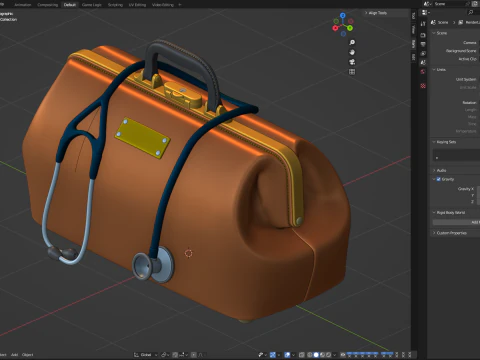Viewport: 480px width, 360px height.
Task: Open the Texture properties checker icon
Action: pyautogui.click(x=423, y=86)
